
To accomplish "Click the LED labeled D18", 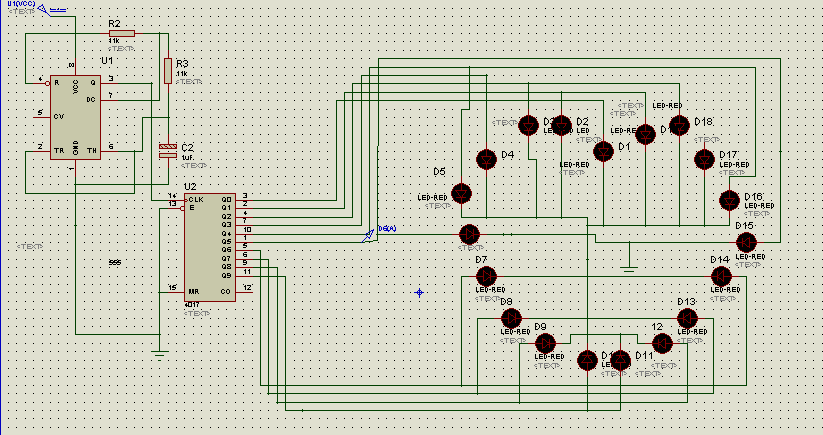I will click(679, 126).
